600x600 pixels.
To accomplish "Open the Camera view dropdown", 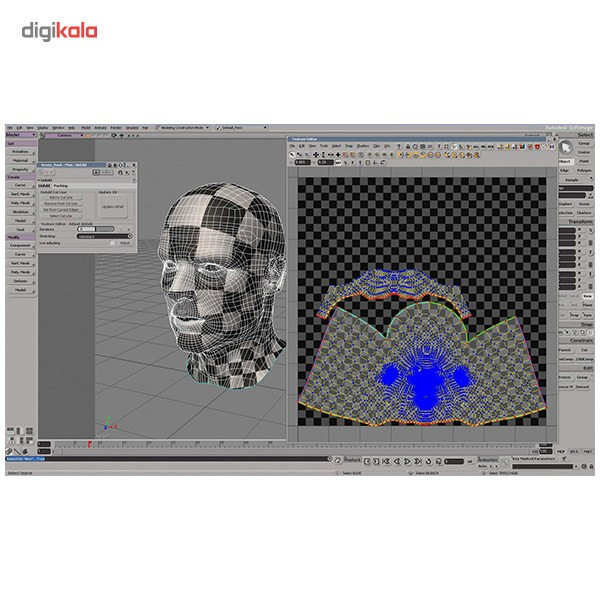I will tap(64, 135).
